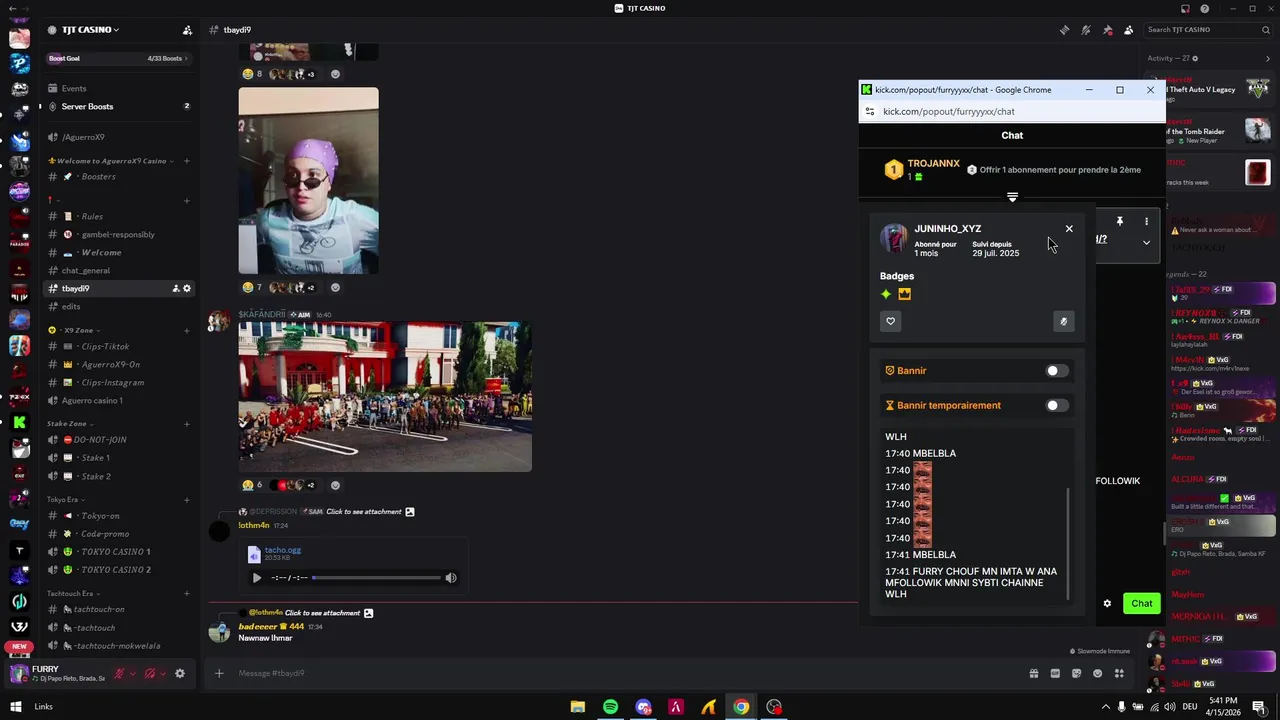Screen dimensions: 1280x720
Task: Open notification settings bell in channel header
Action: click(x=1086, y=30)
